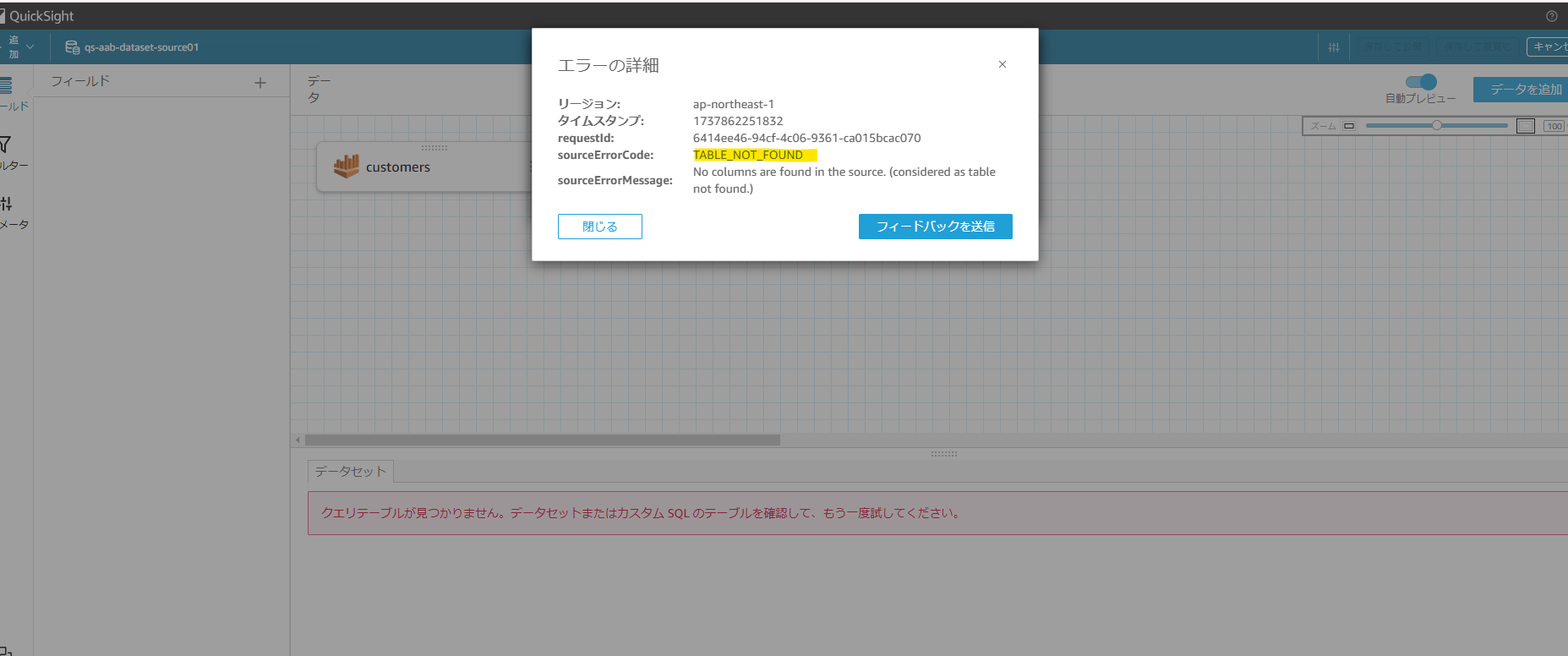Close the error details dialog with X
1568x656 pixels.
click(1002, 64)
